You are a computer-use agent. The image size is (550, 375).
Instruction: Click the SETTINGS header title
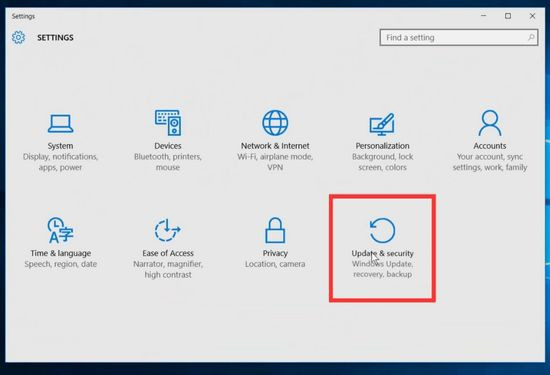pyautogui.click(x=55, y=38)
